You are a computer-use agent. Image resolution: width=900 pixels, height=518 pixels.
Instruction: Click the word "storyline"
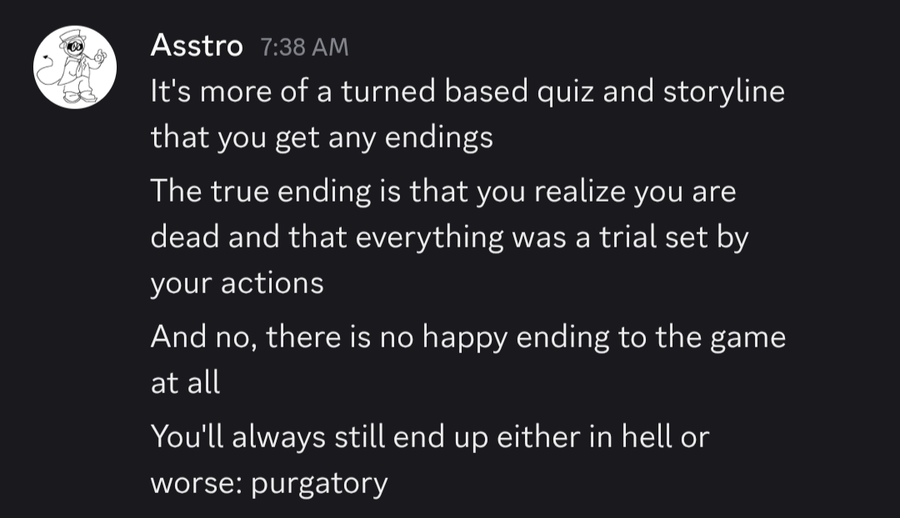coord(724,92)
